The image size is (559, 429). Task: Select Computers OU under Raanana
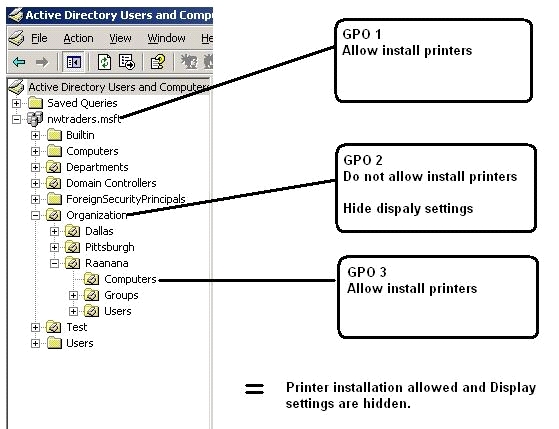click(130, 279)
